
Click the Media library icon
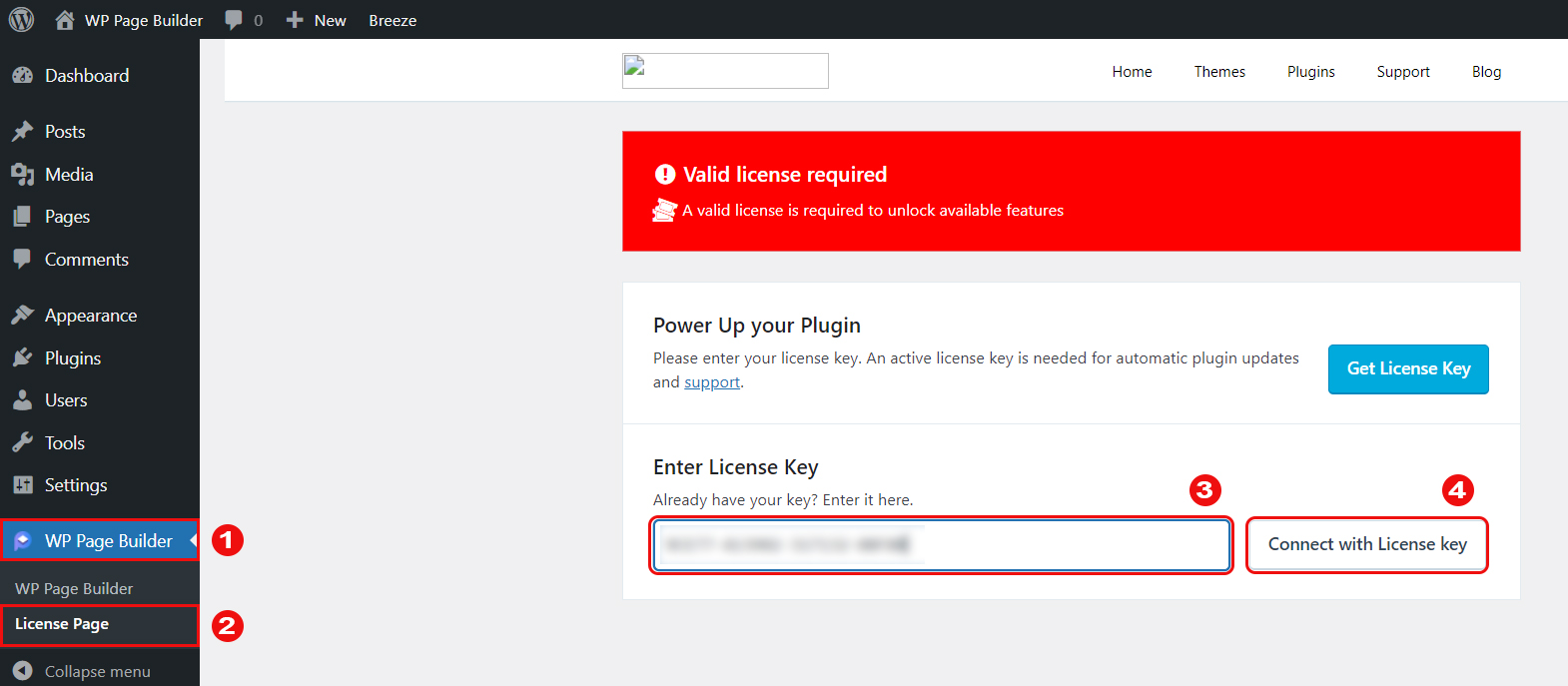22,175
